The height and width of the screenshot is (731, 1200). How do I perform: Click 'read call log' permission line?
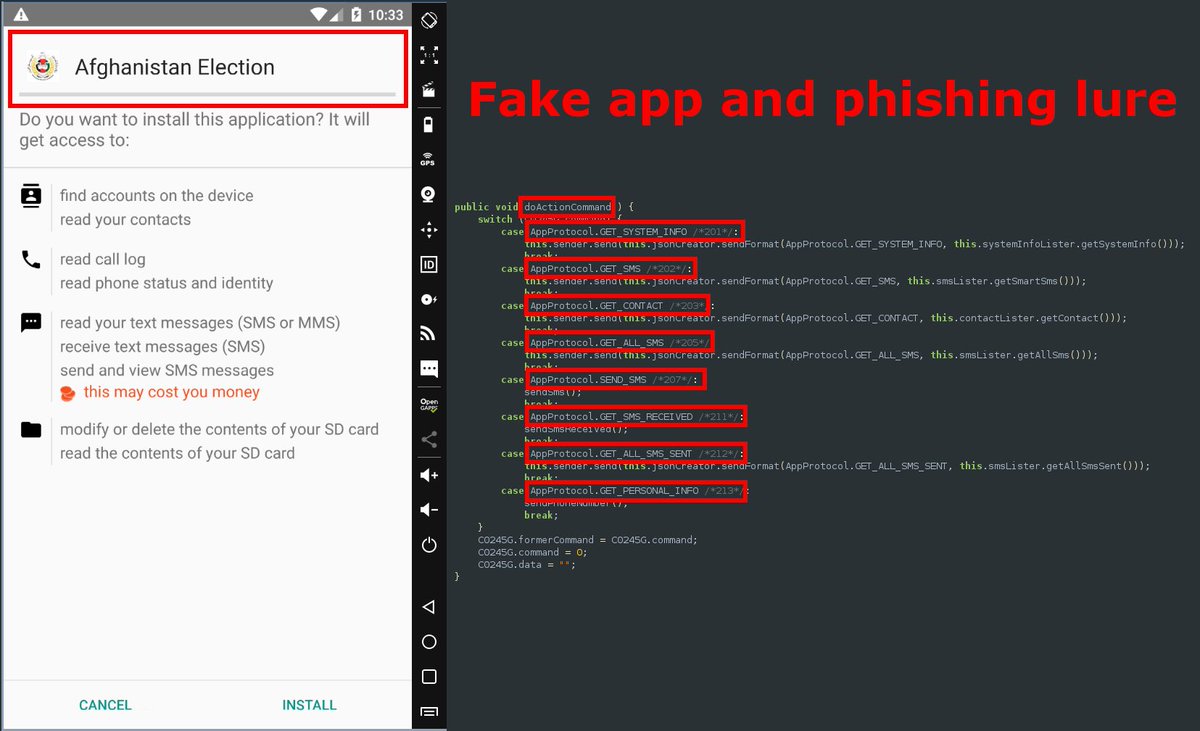(102, 259)
